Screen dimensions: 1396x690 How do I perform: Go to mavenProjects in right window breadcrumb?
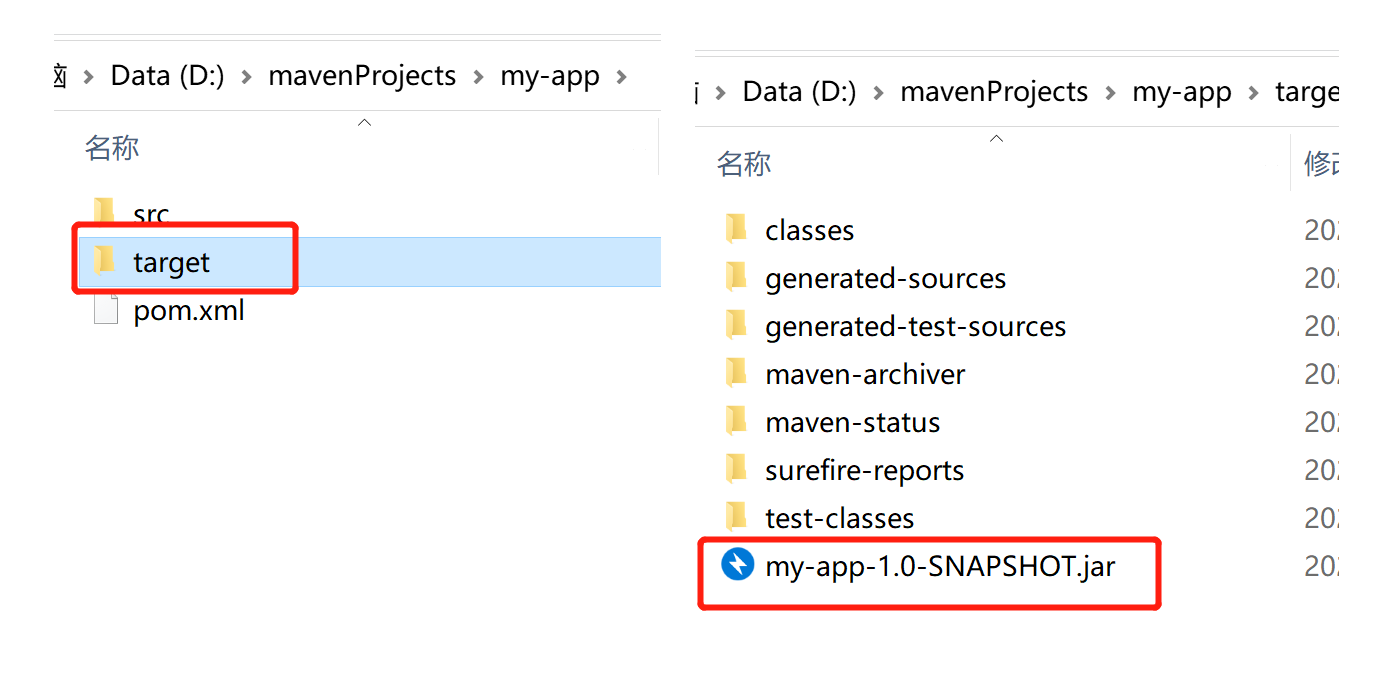pyautogui.click(x=994, y=92)
